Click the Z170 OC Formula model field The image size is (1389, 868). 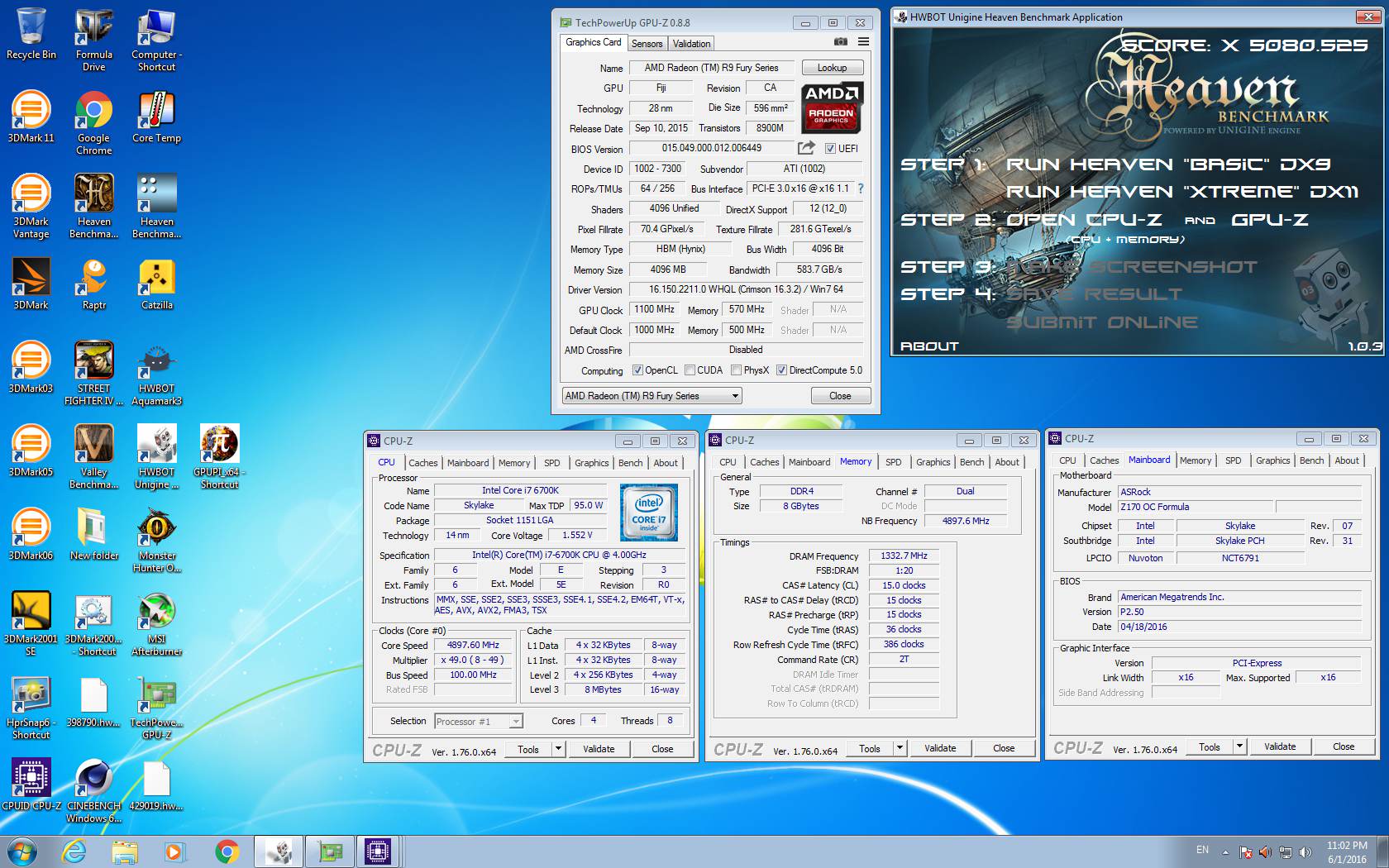[x=1196, y=507]
